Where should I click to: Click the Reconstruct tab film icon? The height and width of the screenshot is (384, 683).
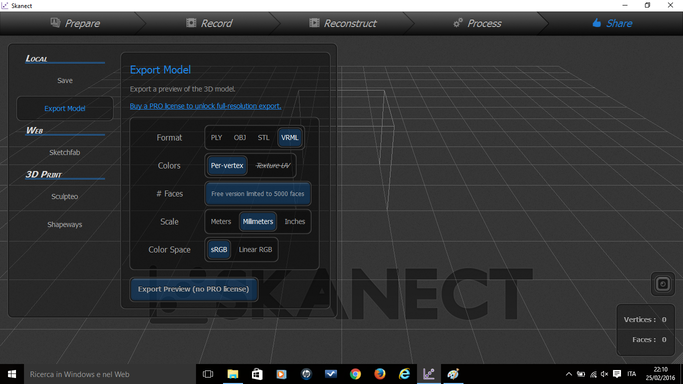tap(314, 23)
